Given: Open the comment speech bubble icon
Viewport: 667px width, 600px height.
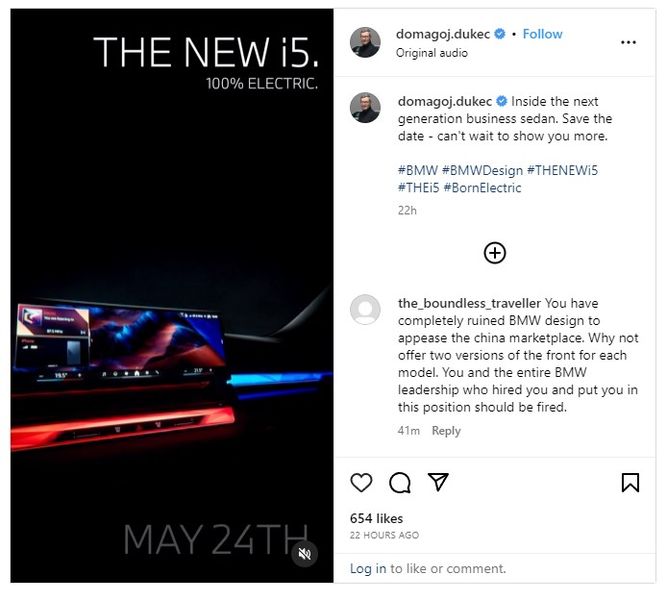Looking at the screenshot, I should coord(400,483).
